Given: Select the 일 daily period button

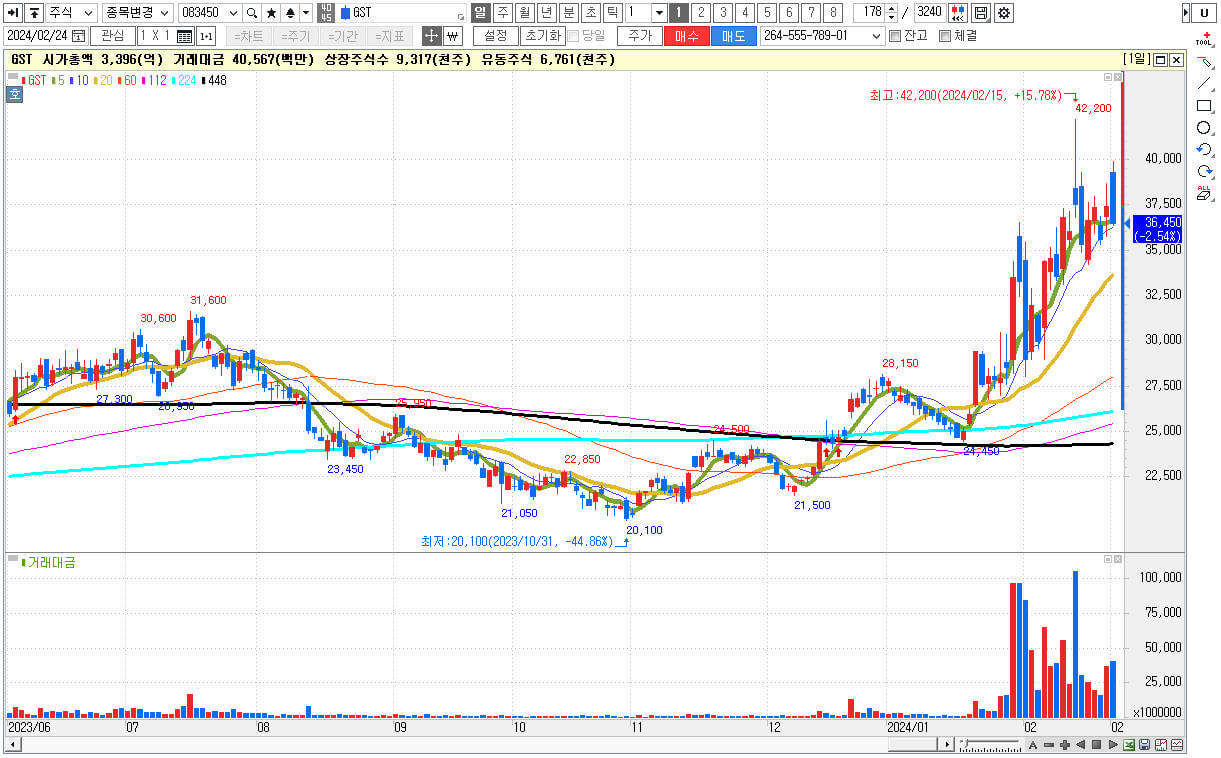Looking at the screenshot, I should (479, 13).
